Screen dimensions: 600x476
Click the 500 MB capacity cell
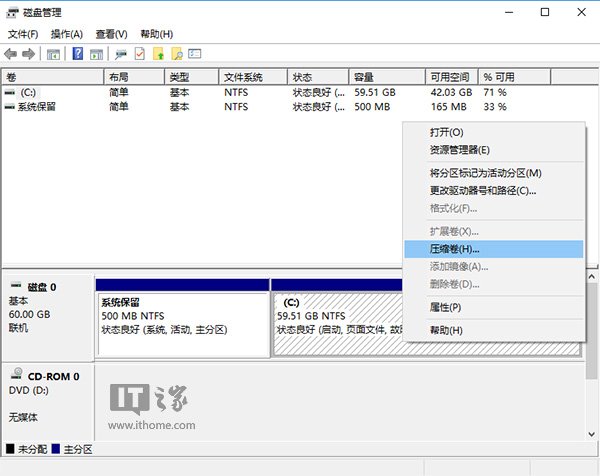click(372, 107)
